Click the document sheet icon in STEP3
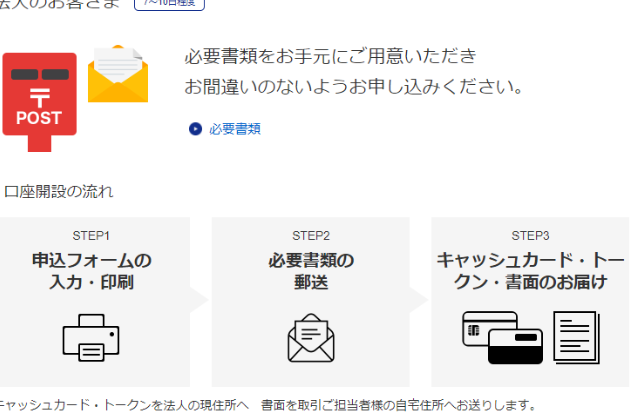This screenshot has height=416, width=630. [x=575, y=337]
